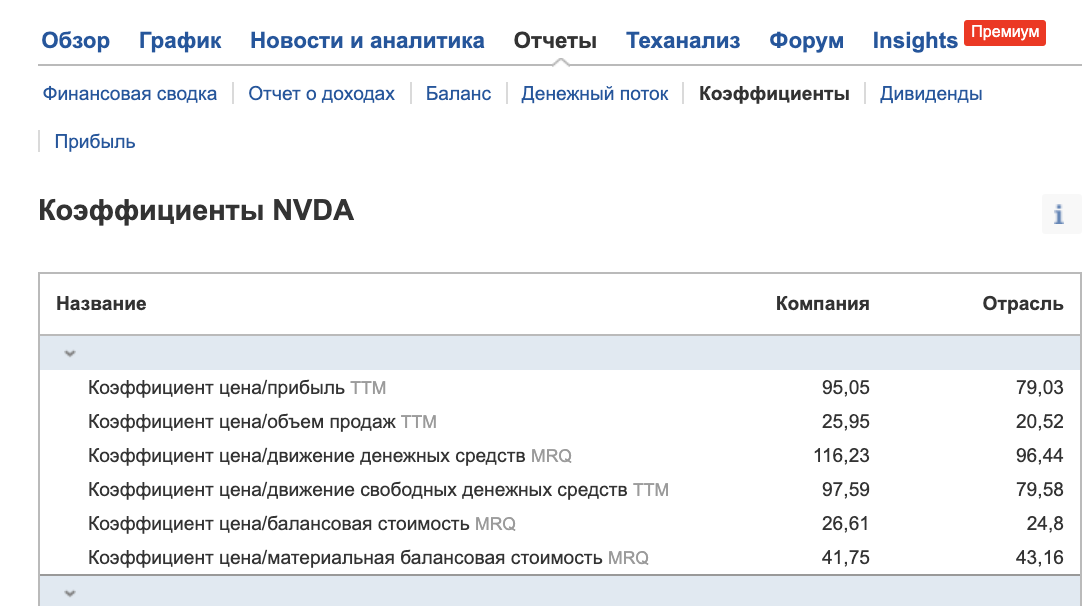The image size is (1092, 606).
Task: Select the Коэффициенты sub-tab
Action: [774, 93]
